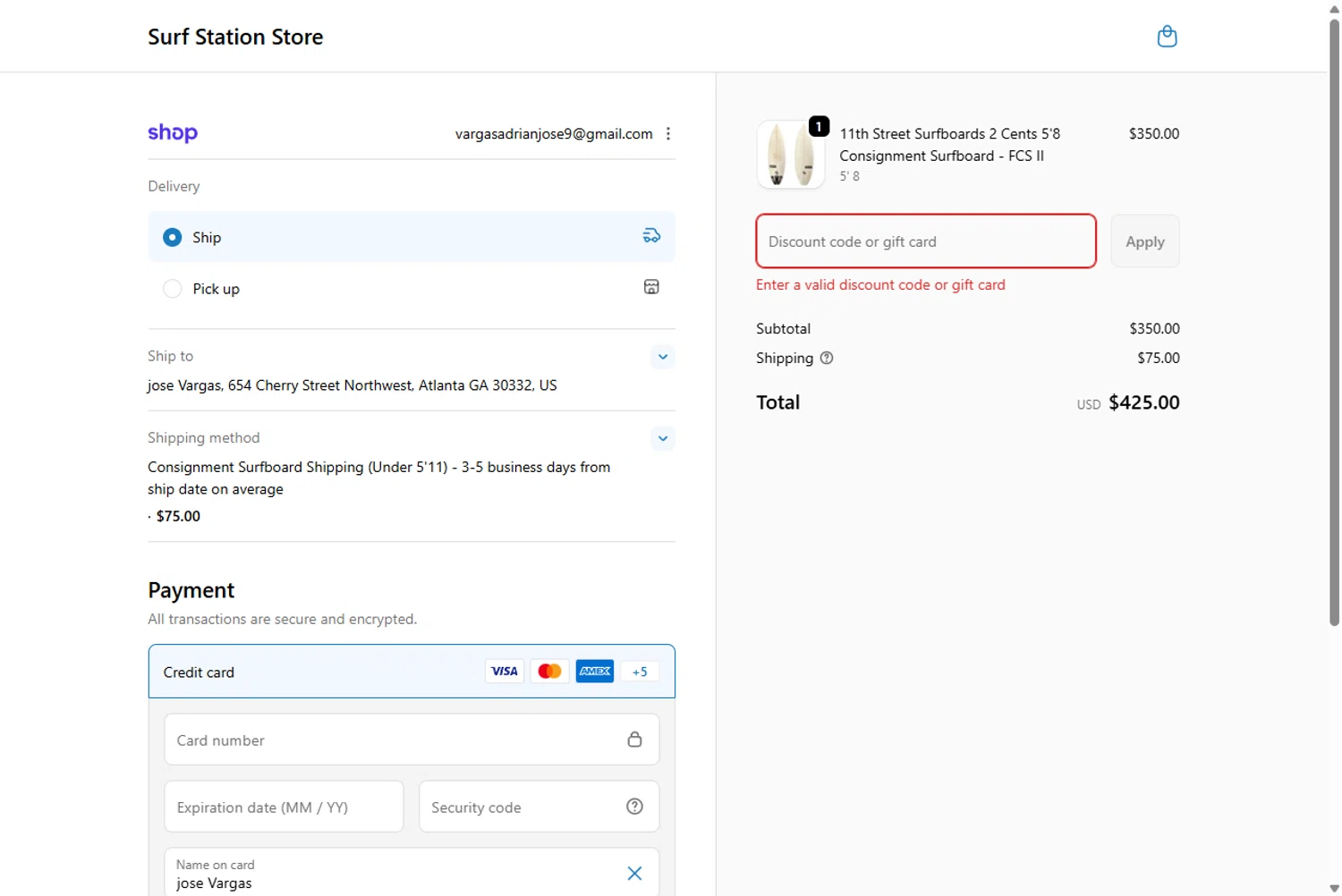Focus the Discount code or gift card field

click(925, 241)
